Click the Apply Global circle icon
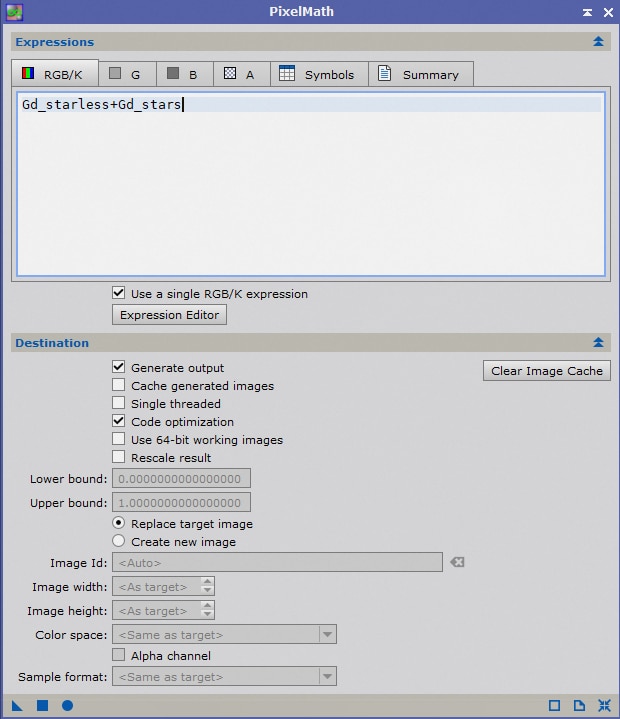 (67, 705)
